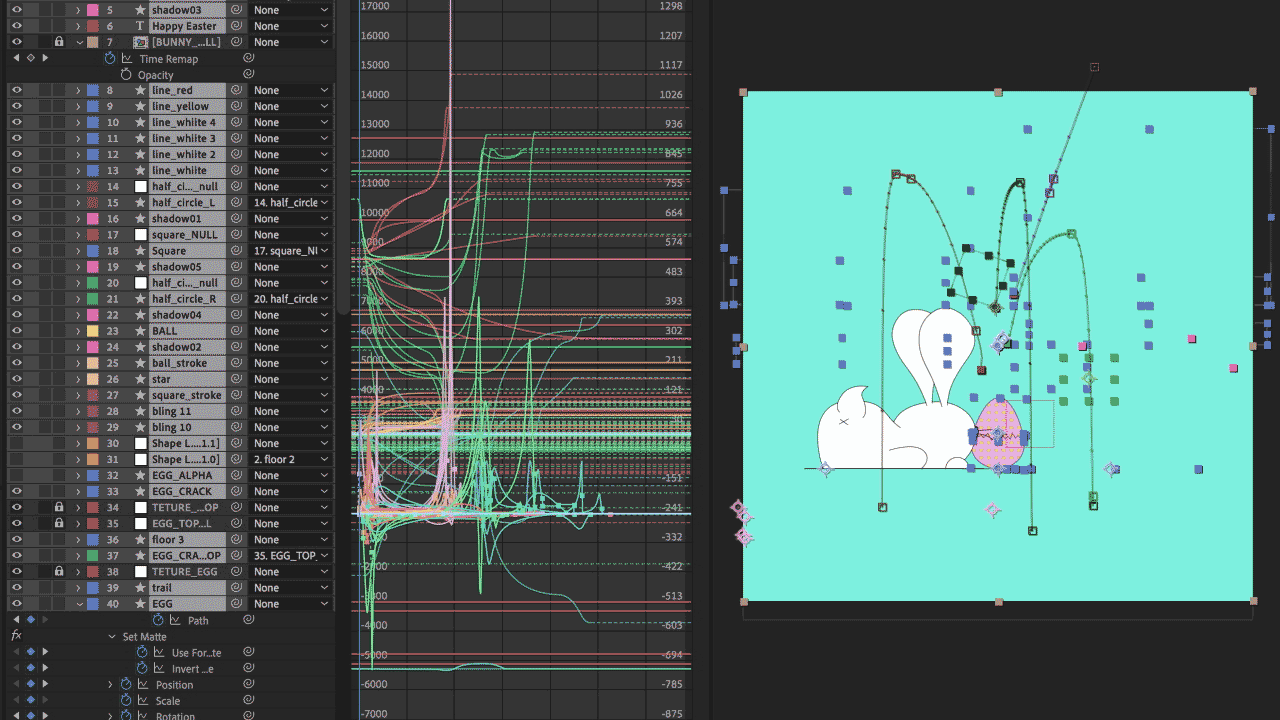Toggle the Path property stopwatch
The image size is (1280, 720).
[x=158, y=620]
